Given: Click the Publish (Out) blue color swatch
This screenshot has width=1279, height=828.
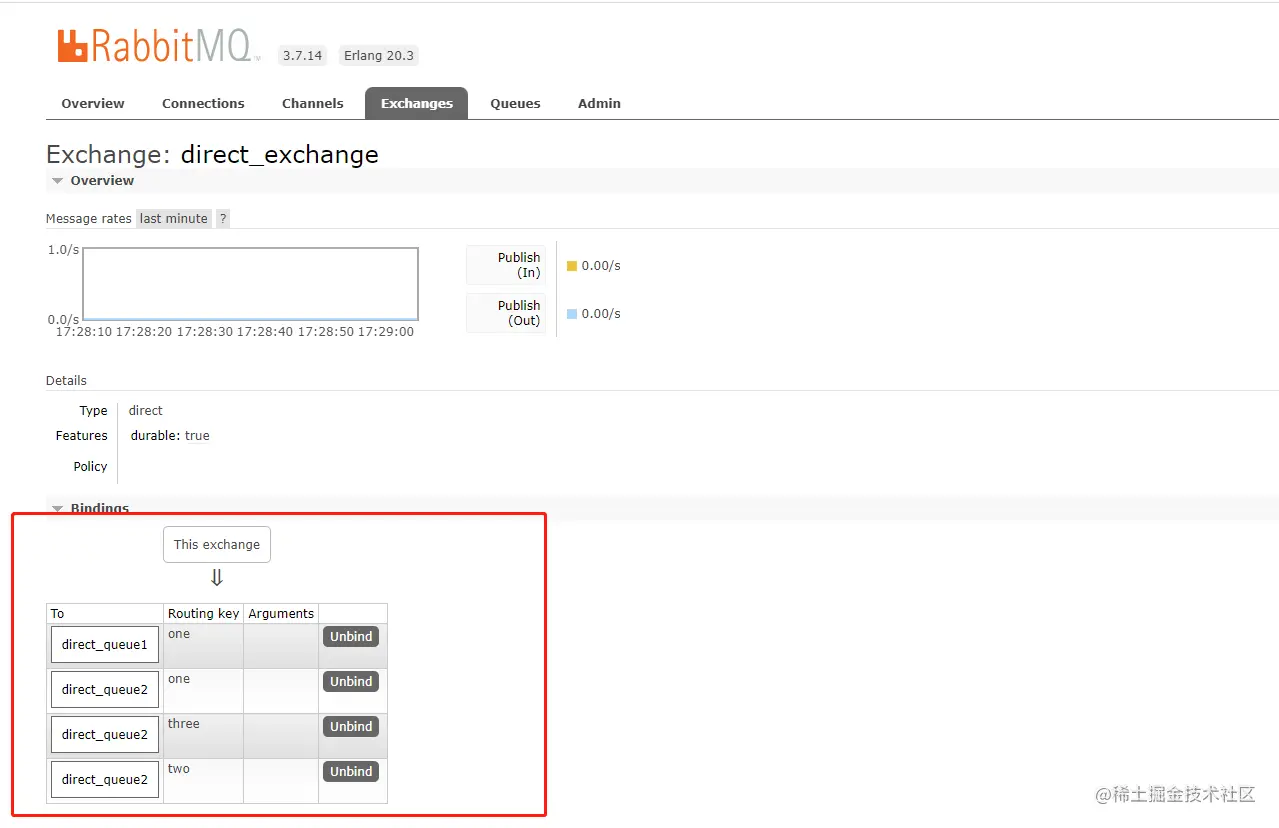Looking at the screenshot, I should (x=572, y=314).
